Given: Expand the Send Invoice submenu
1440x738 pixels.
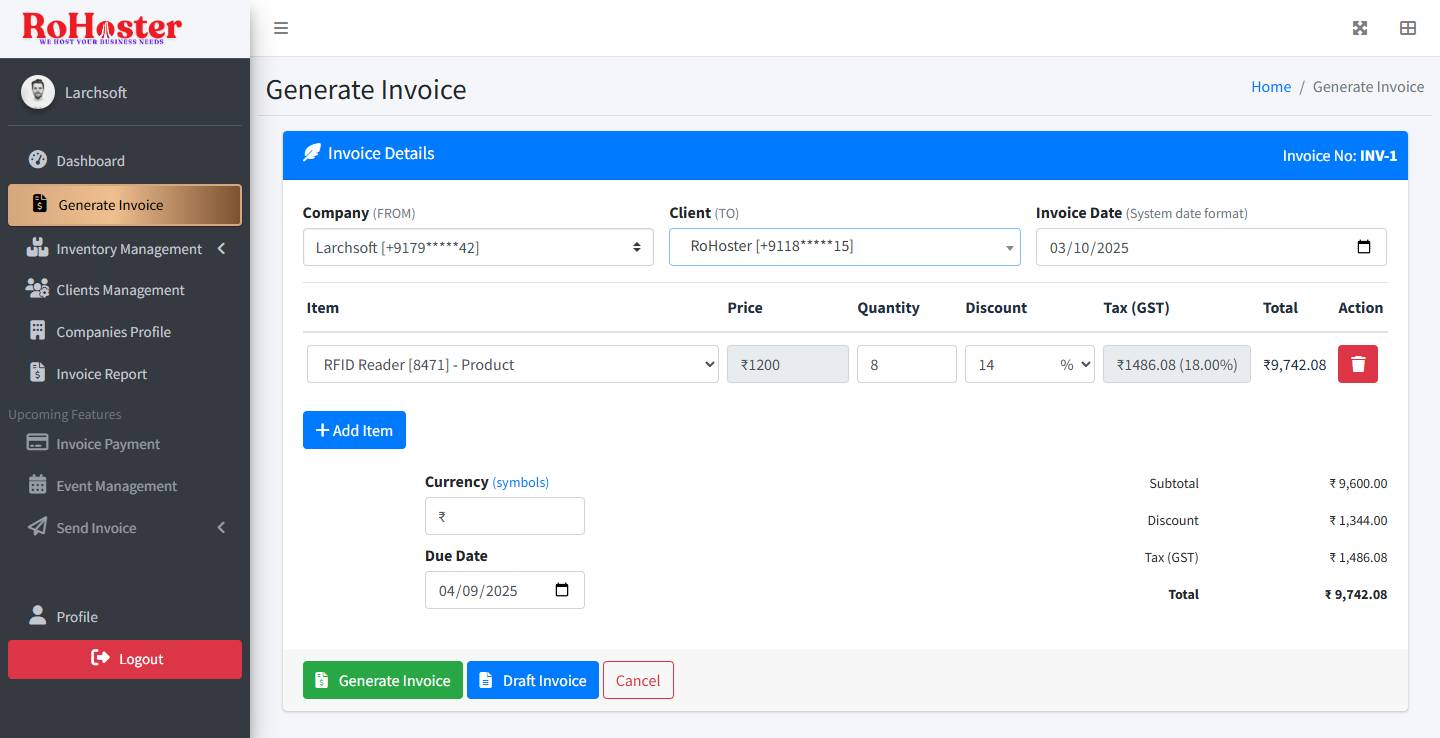Looking at the screenshot, I should [98, 527].
